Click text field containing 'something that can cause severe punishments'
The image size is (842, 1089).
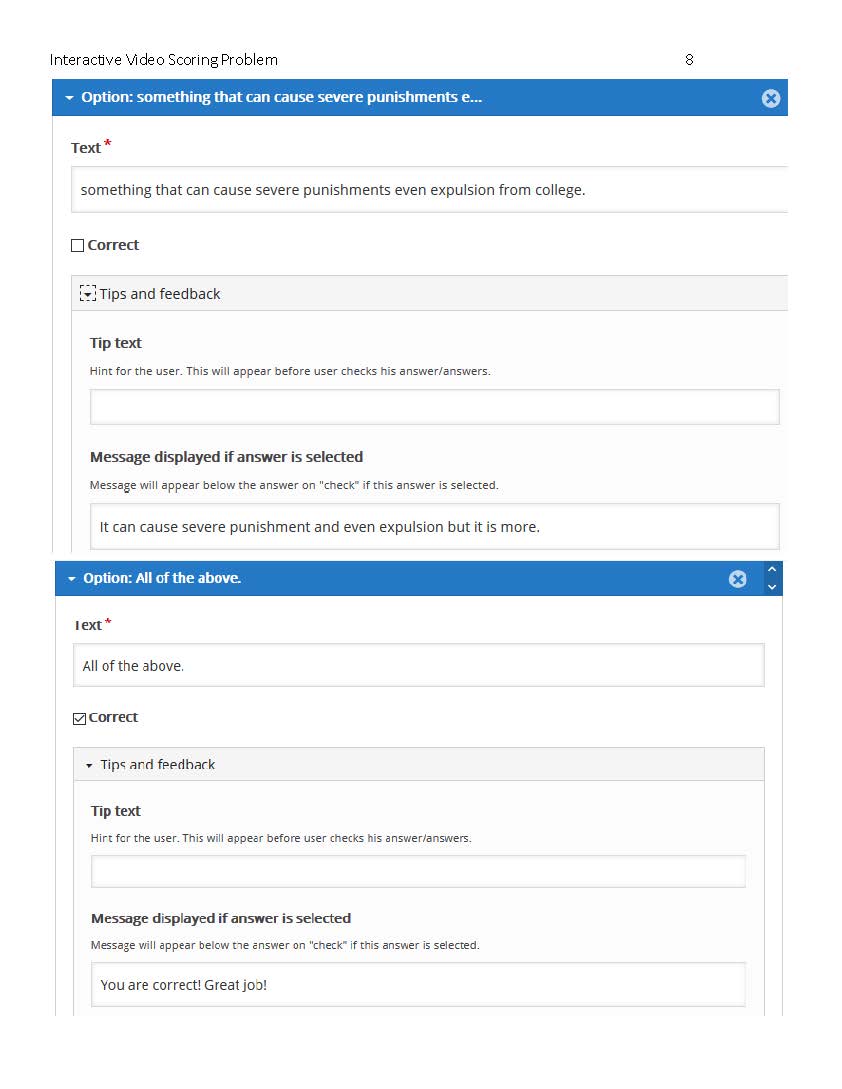tap(429, 190)
